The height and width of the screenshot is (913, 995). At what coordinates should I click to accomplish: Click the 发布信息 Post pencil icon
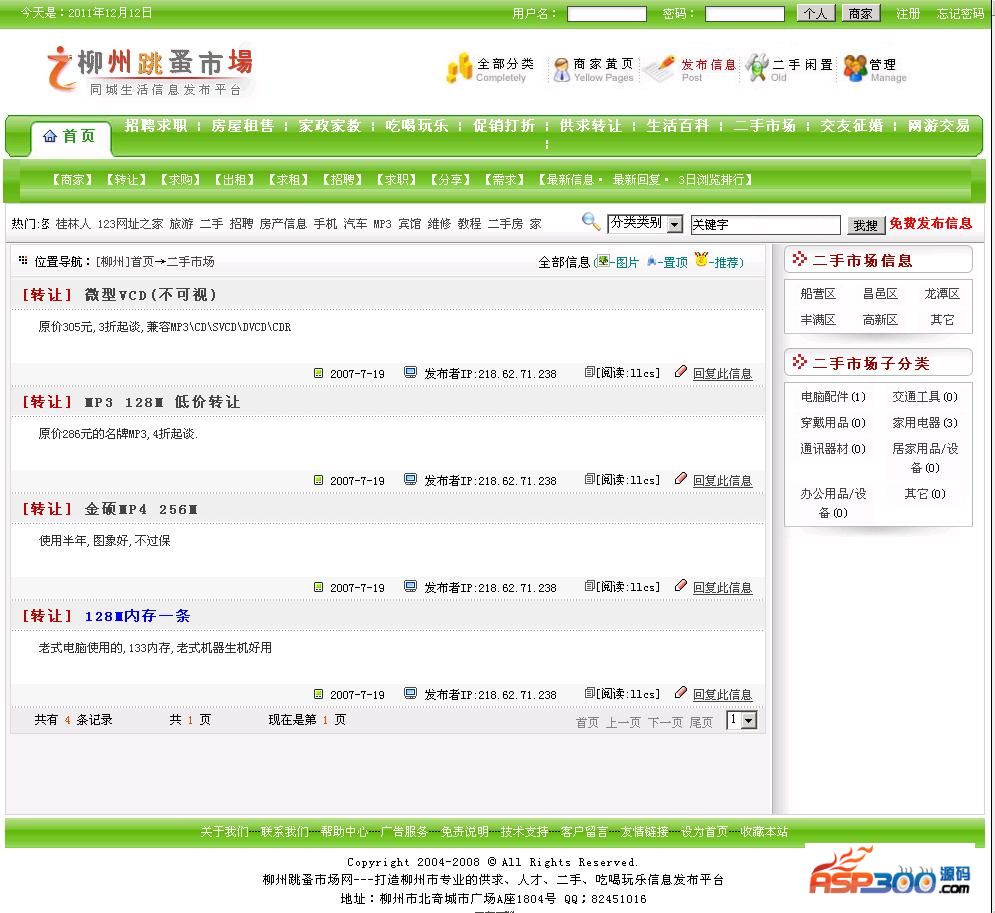[661, 68]
